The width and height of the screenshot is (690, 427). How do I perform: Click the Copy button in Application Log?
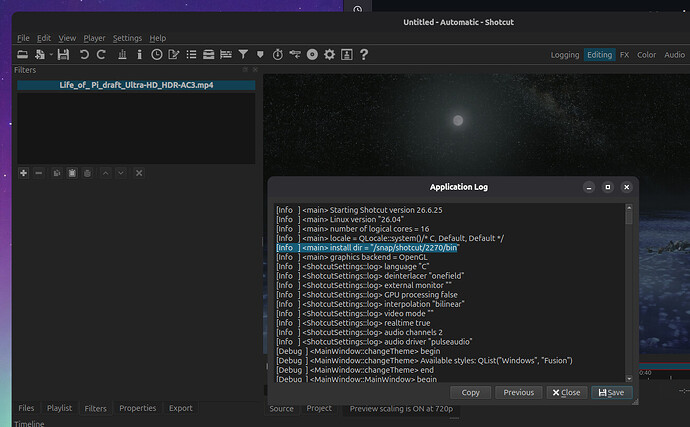(470, 392)
